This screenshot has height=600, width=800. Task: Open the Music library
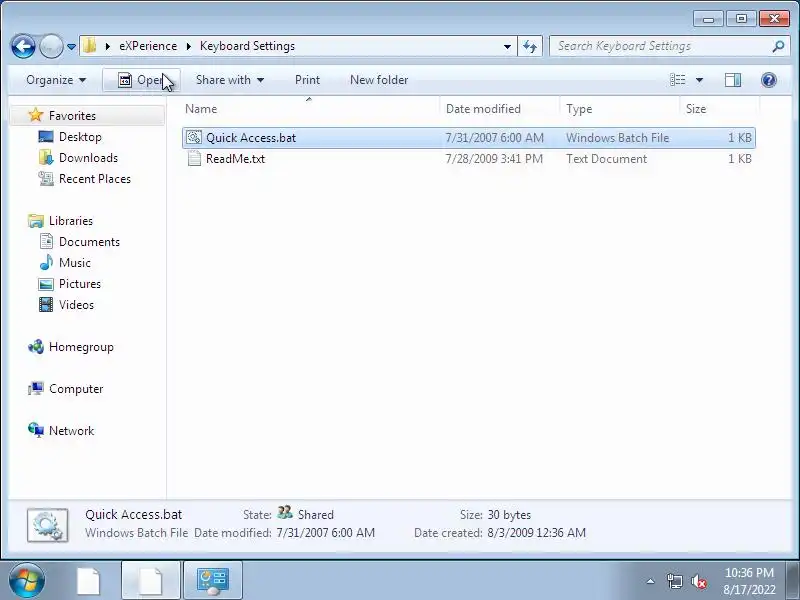click(74, 263)
